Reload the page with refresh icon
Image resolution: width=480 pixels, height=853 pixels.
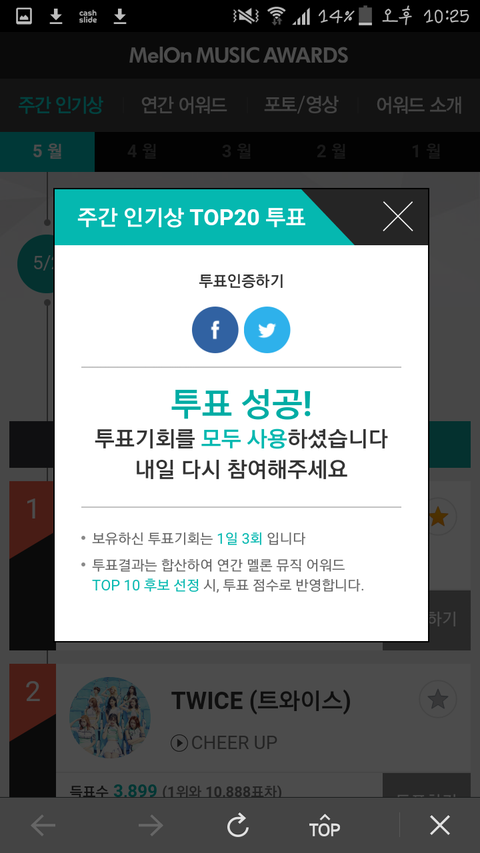point(238,826)
